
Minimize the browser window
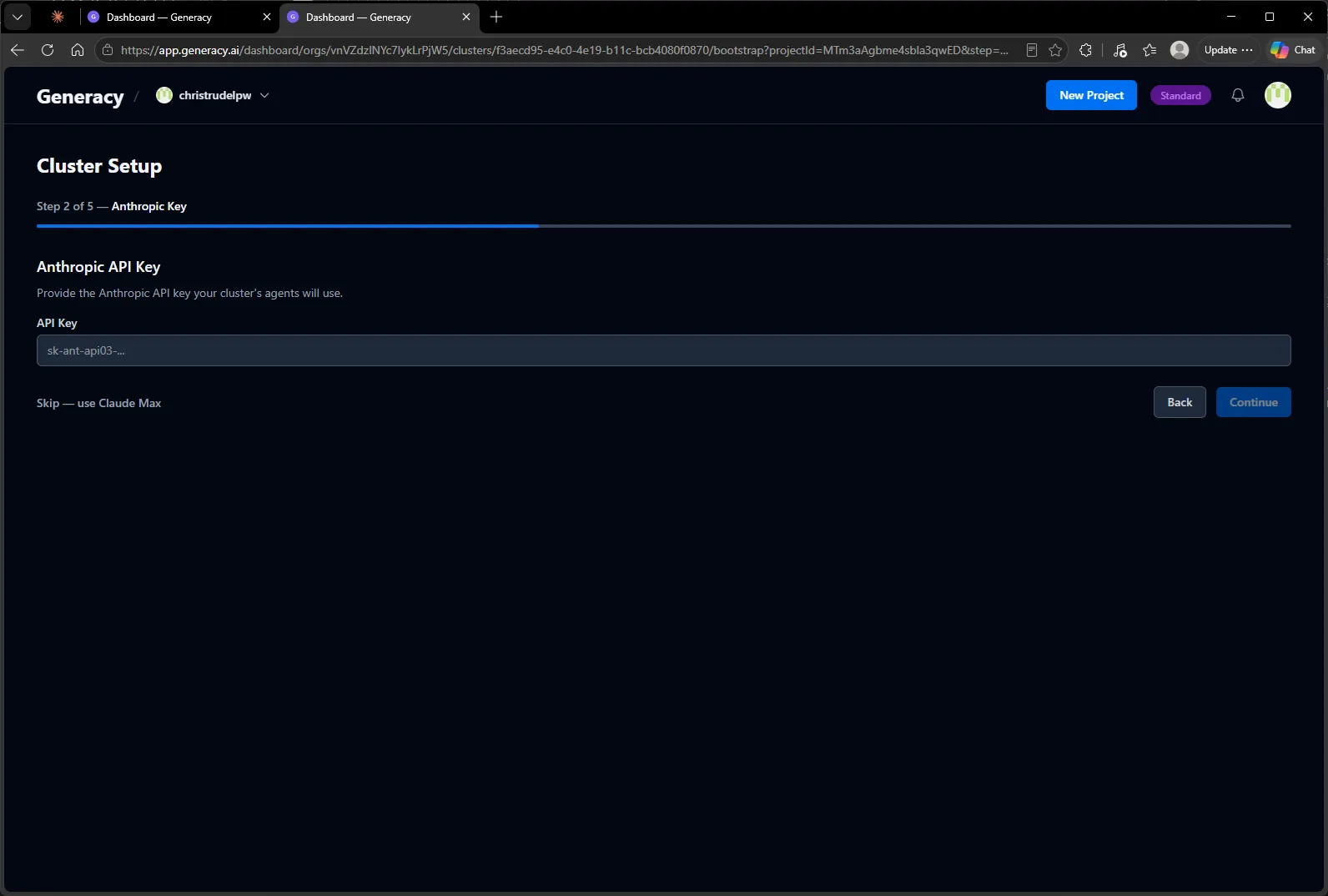(1231, 17)
